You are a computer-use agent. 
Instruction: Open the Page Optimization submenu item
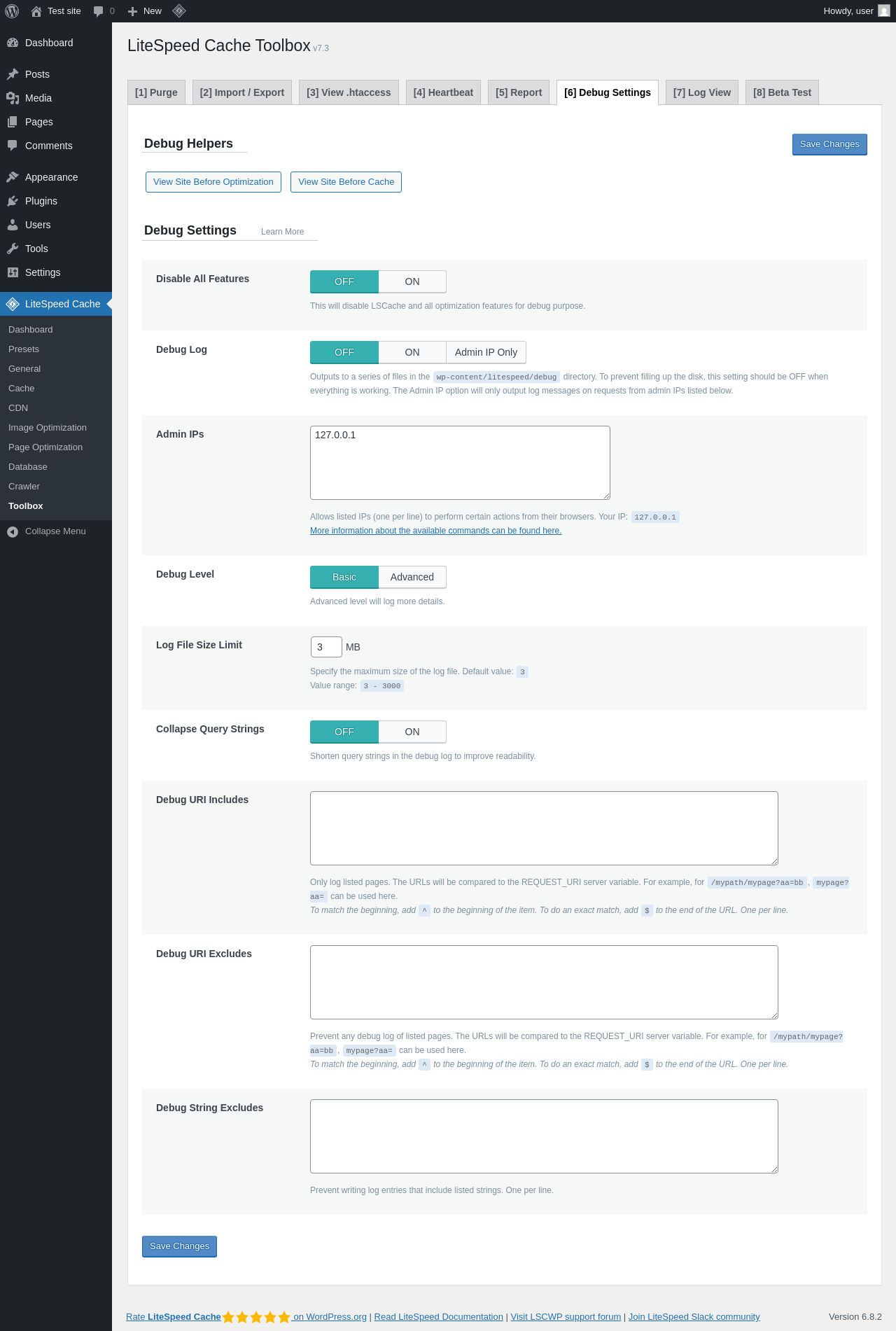click(56, 447)
